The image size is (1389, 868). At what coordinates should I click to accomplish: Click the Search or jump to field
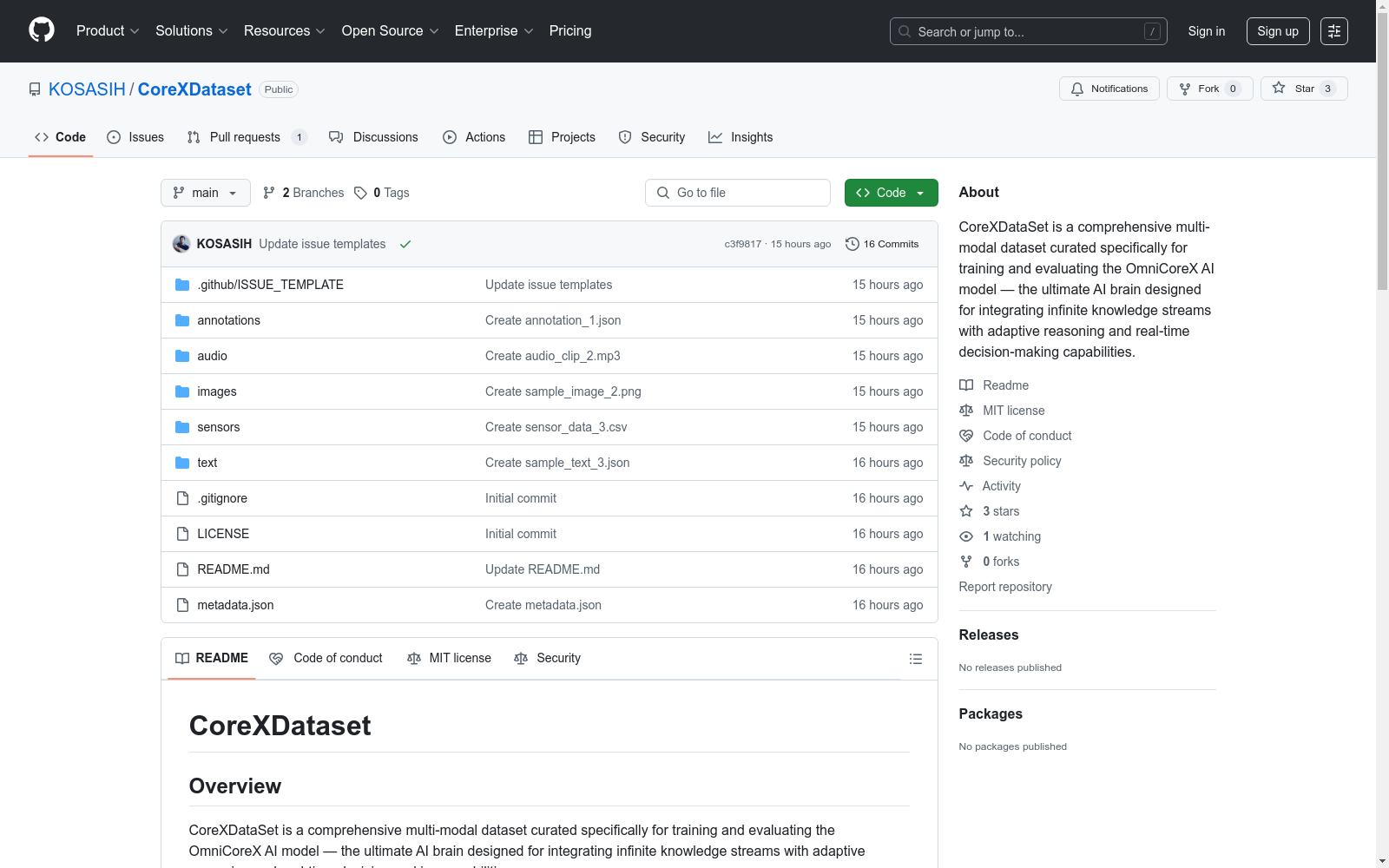tap(1029, 31)
